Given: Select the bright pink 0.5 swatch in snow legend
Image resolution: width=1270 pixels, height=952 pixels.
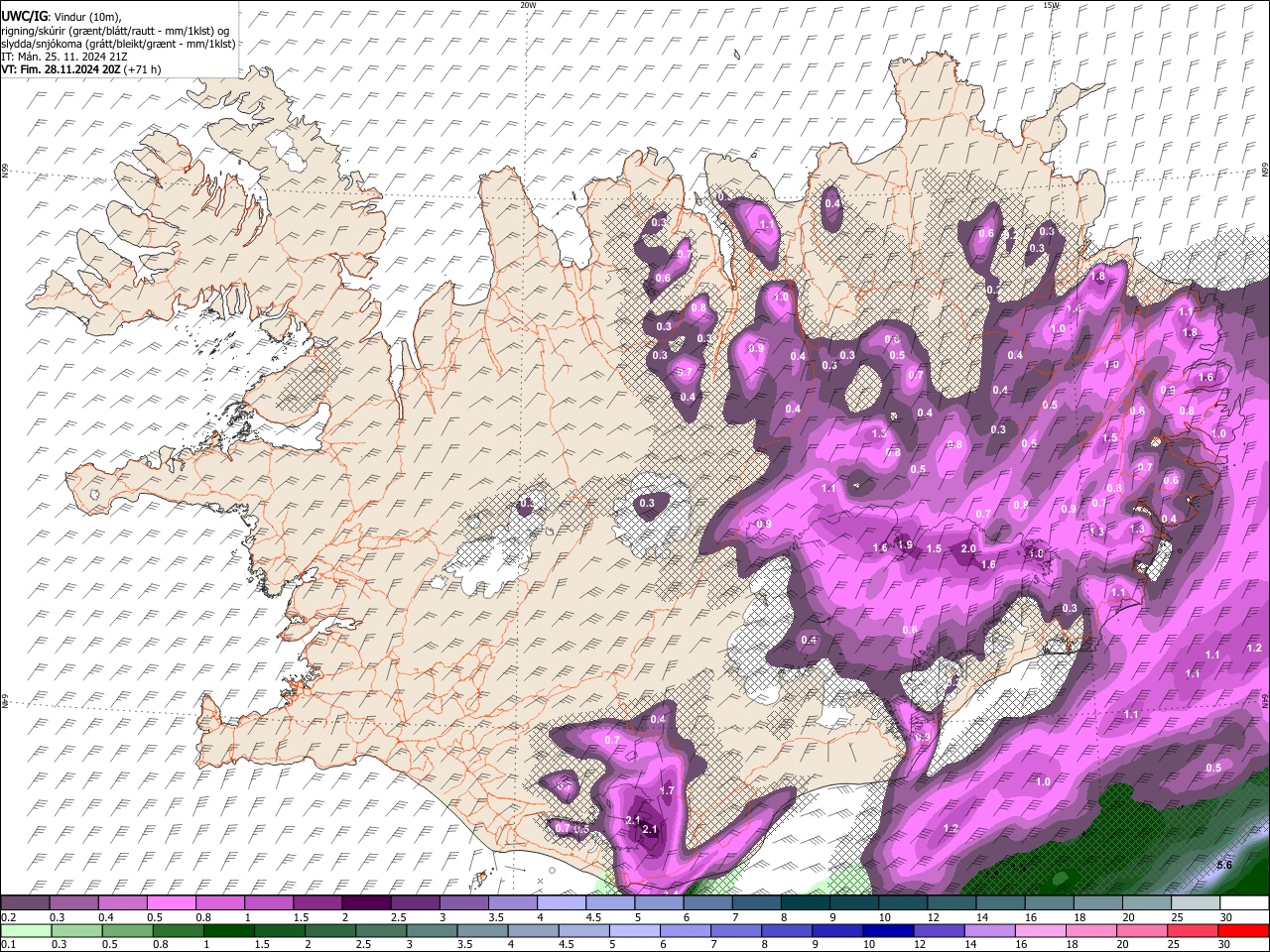Looking at the screenshot, I should click(x=171, y=903).
